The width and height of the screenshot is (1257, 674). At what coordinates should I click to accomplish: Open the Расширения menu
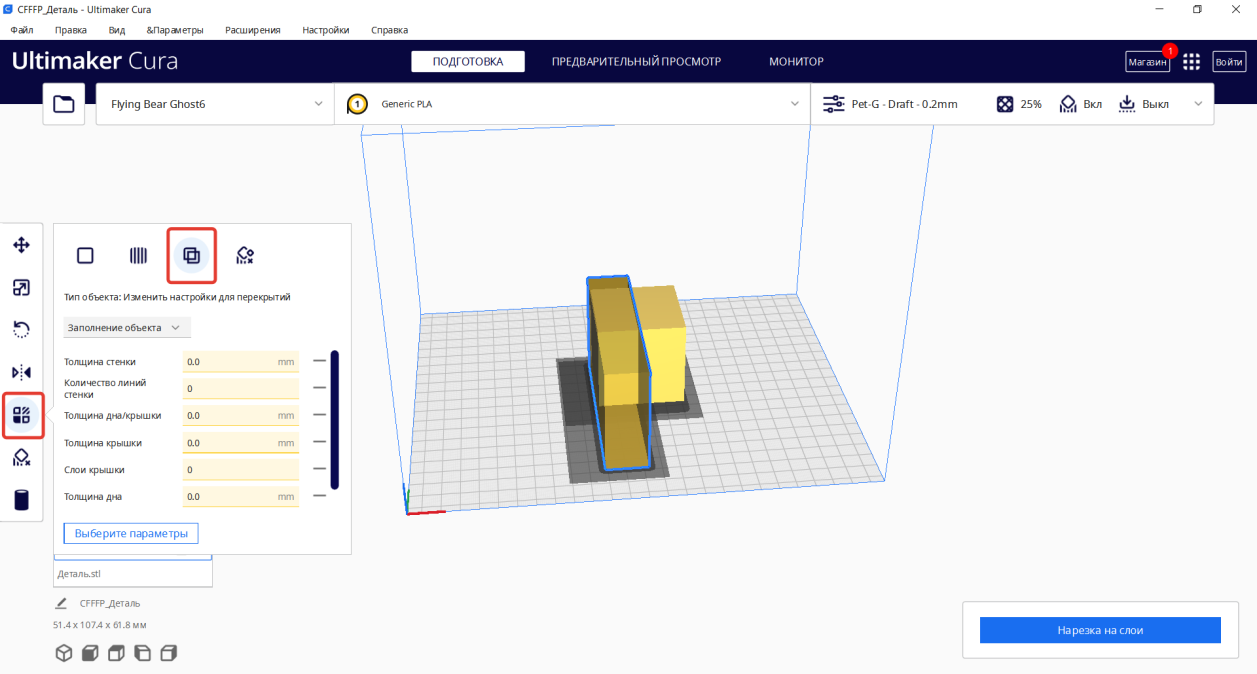[x=253, y=30]
